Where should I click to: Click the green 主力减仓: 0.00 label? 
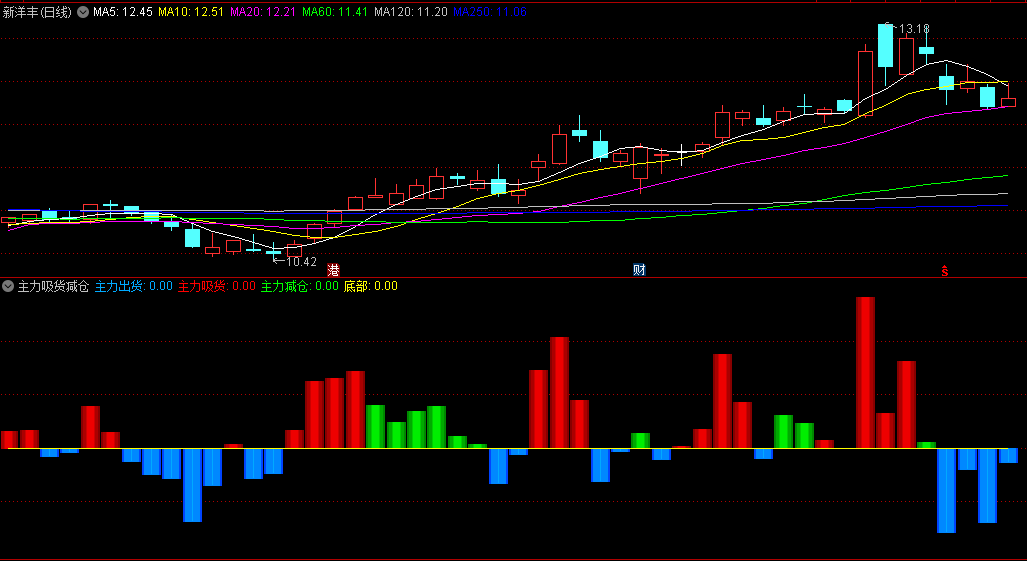click(x=300, y=286)
